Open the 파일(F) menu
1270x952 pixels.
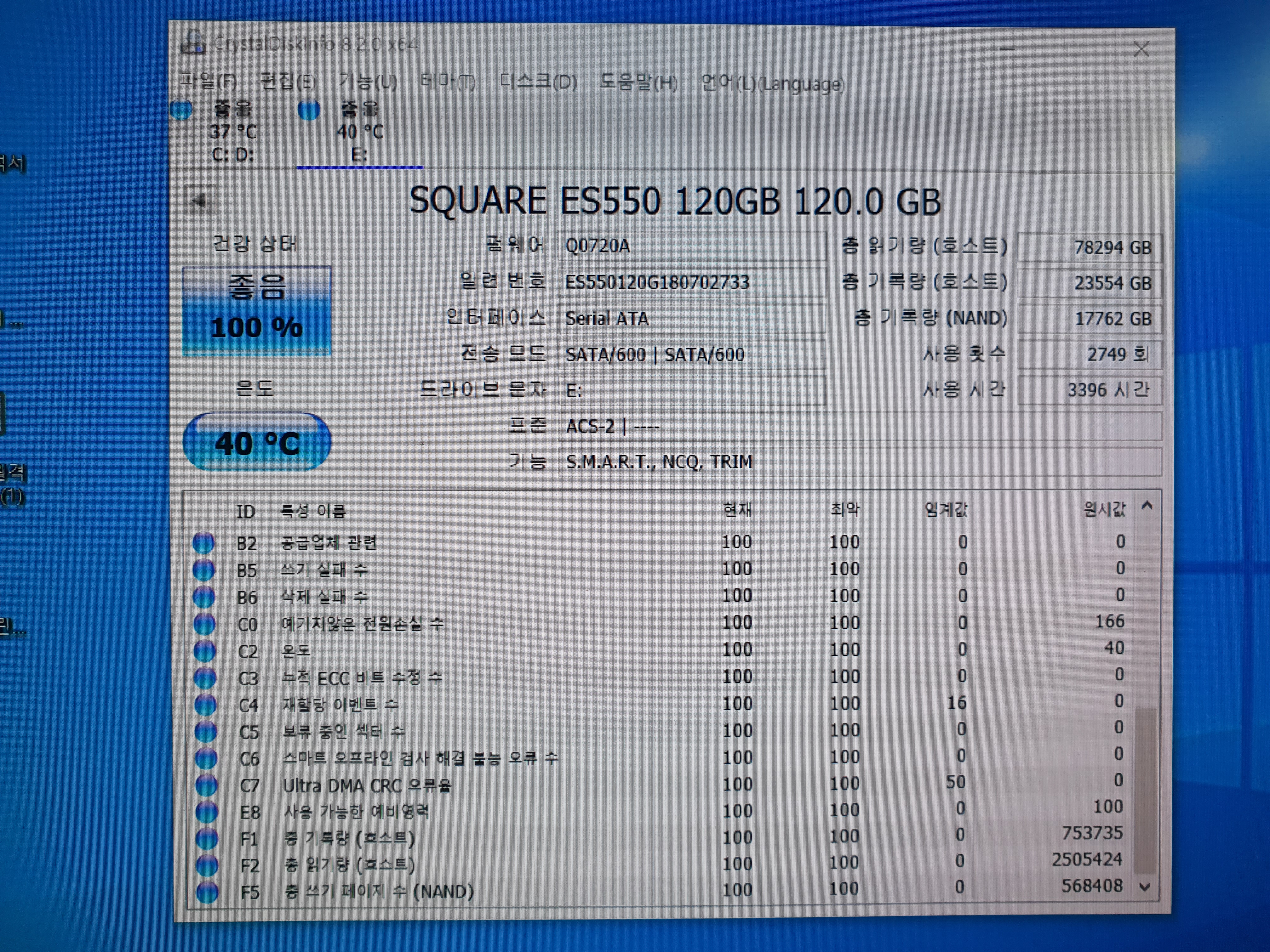point(208,82)
